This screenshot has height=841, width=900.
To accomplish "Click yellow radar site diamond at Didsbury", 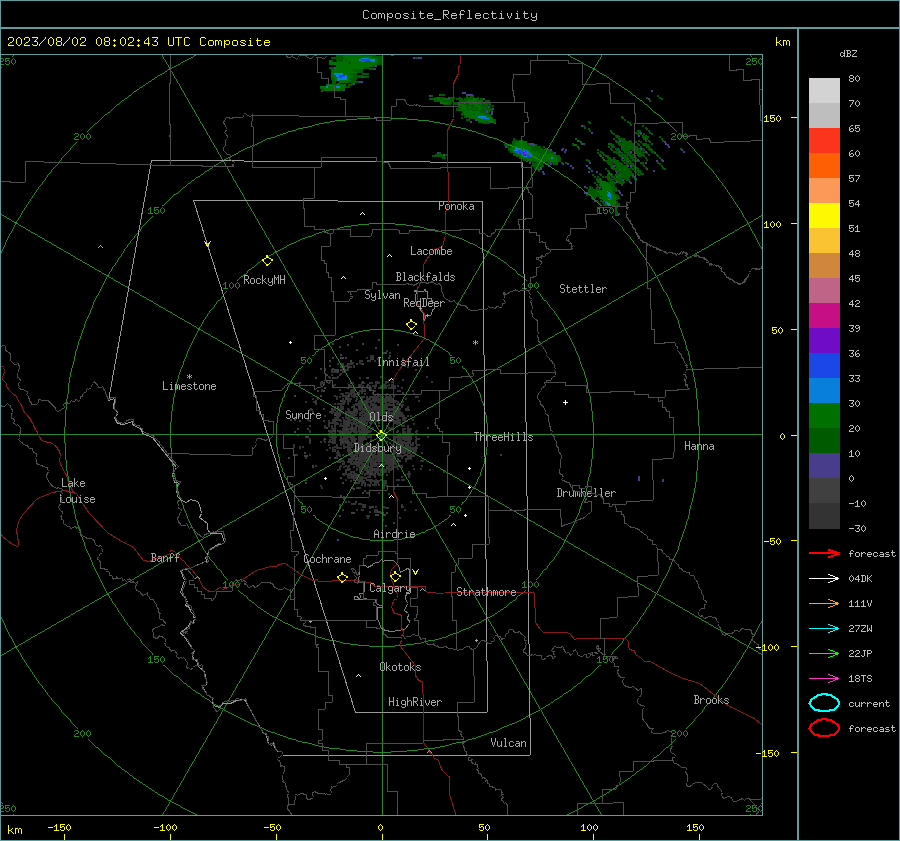I will [382, 436].
